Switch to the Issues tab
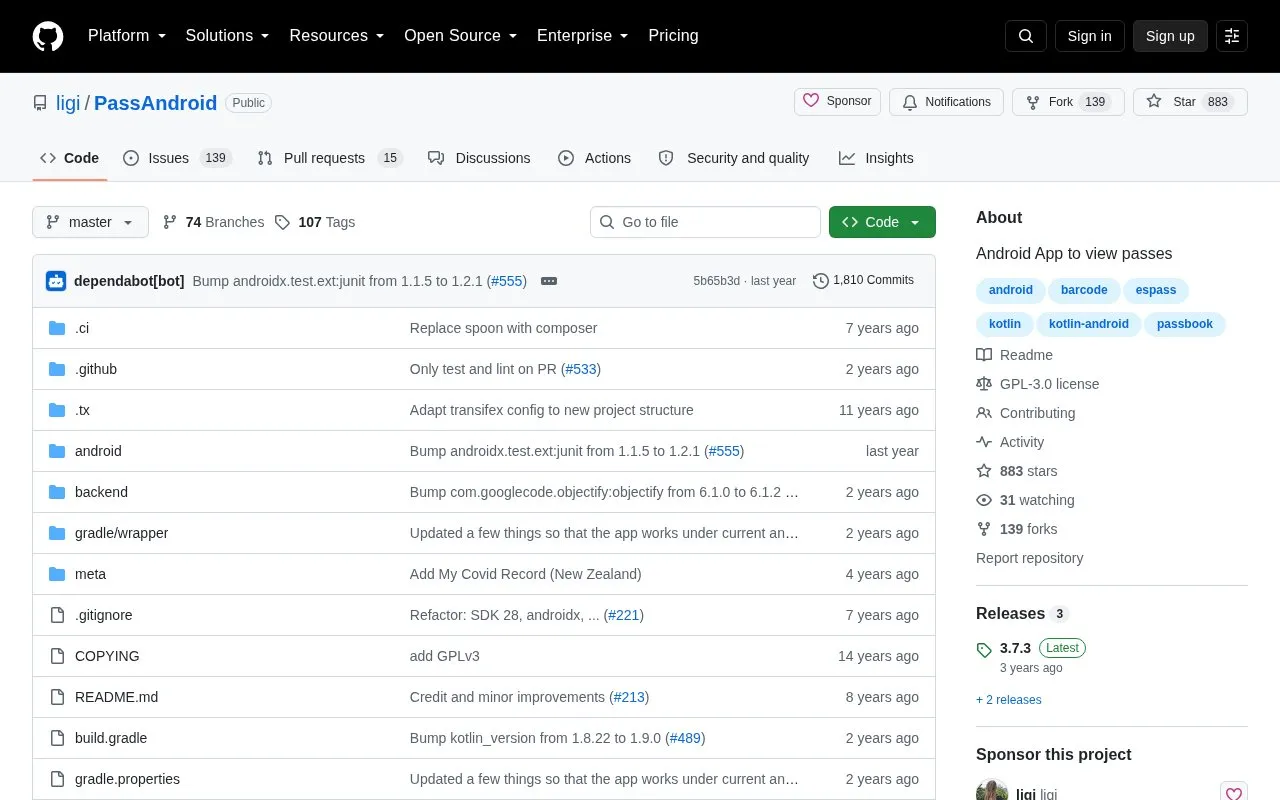This screenshot has width=1280, height=800. [177, 158]
